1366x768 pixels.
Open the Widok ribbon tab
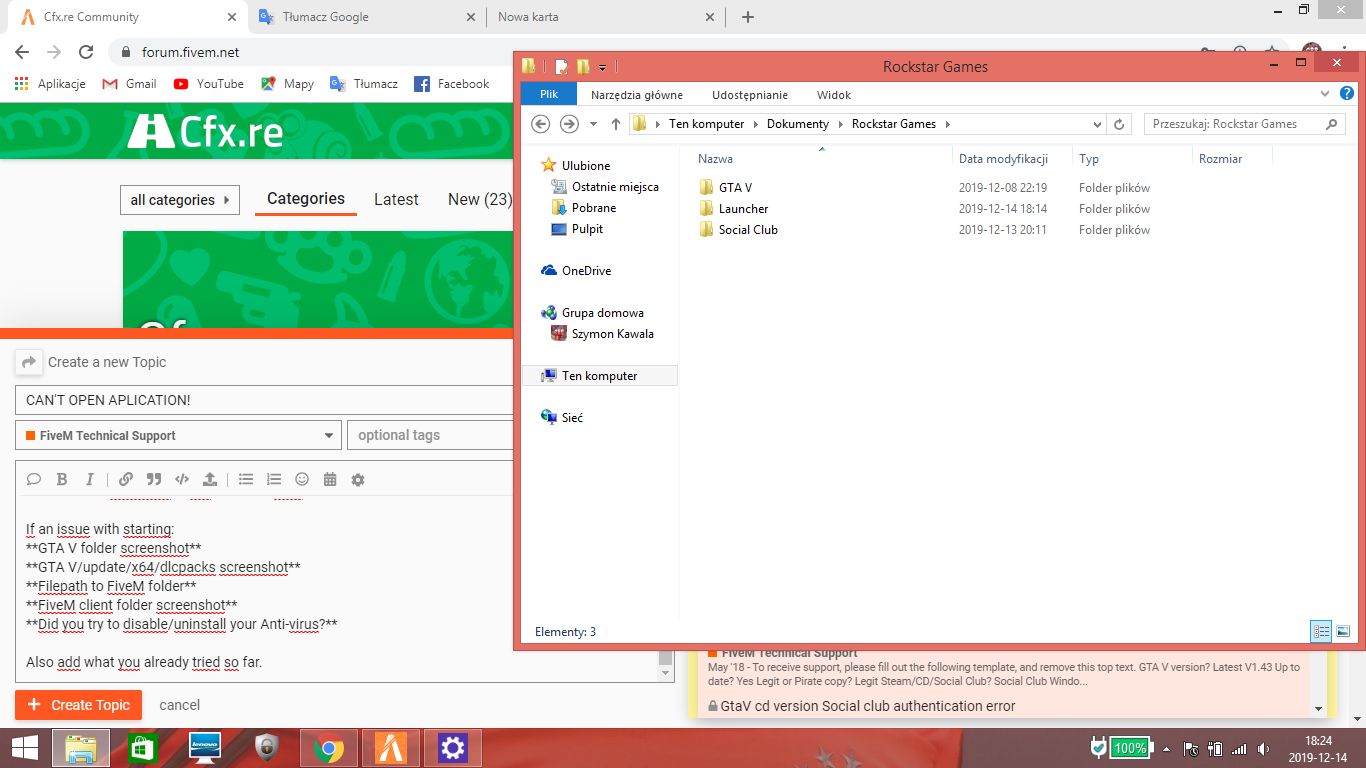coord(833,95)
